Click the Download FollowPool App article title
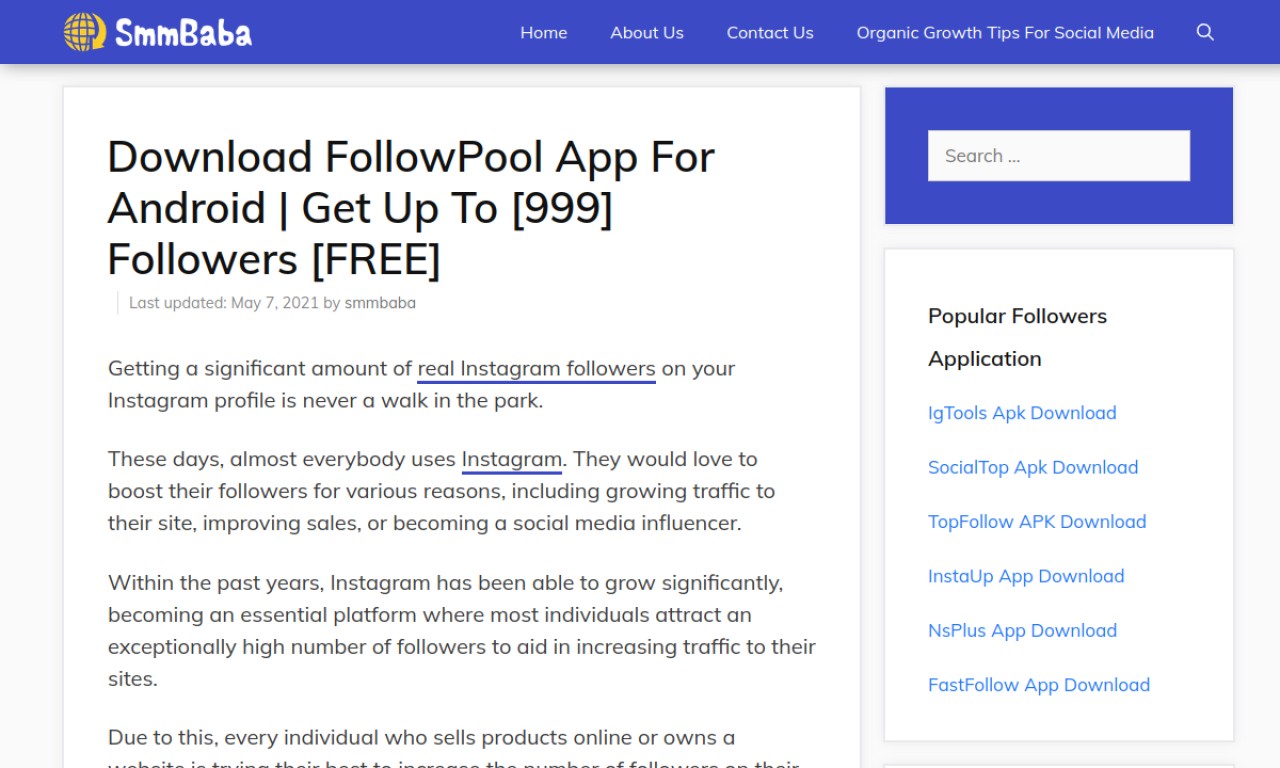This screenshot has height=768, width=1280. 411,208
